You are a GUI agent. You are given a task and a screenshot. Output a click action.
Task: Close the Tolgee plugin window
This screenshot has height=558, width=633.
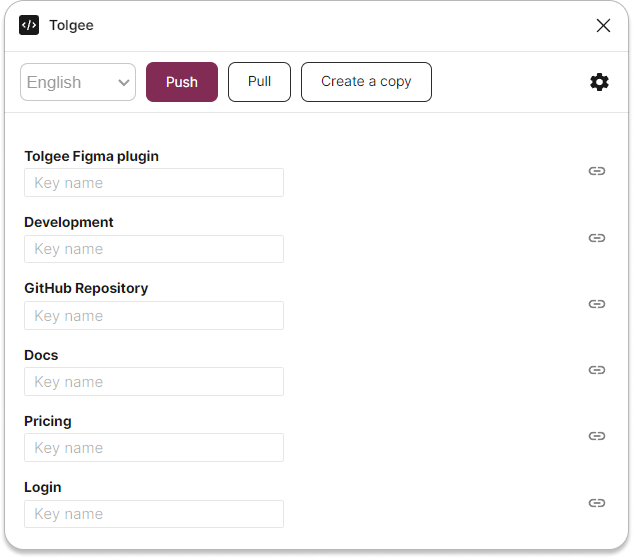[603, 25]
